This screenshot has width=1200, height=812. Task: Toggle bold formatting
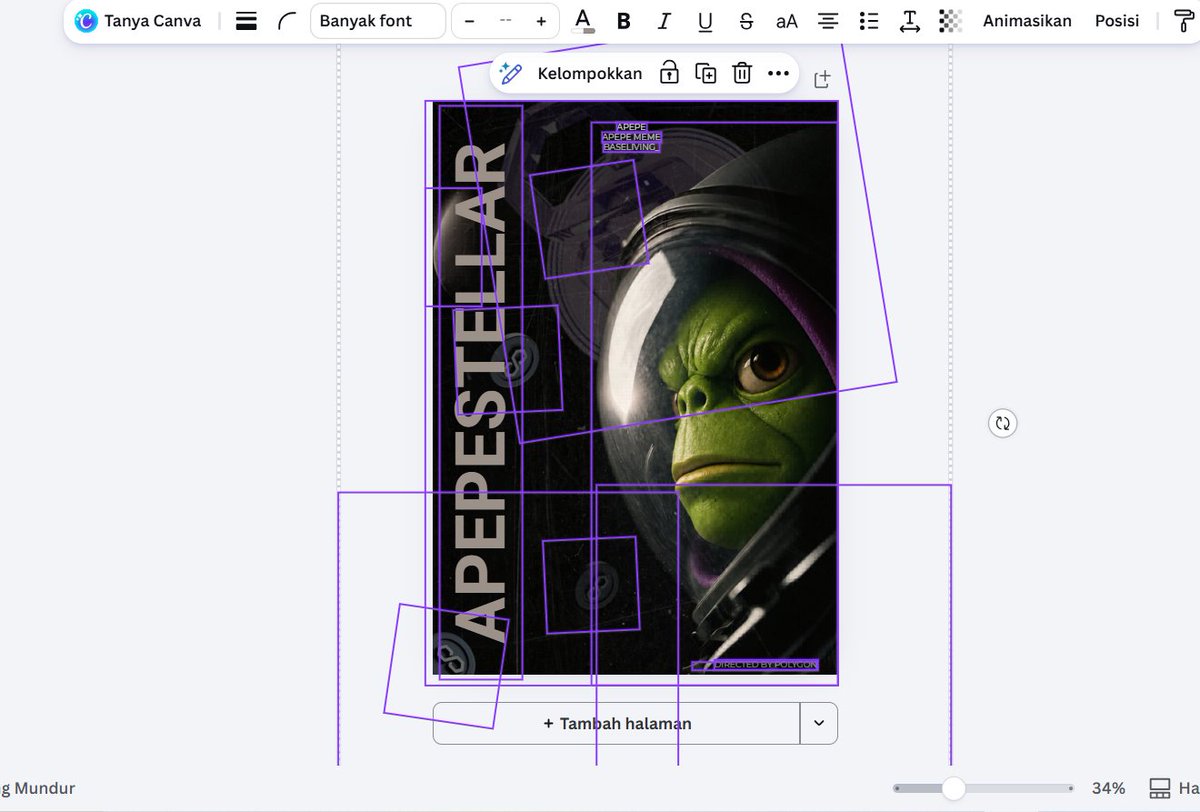[x=624, y=21]
